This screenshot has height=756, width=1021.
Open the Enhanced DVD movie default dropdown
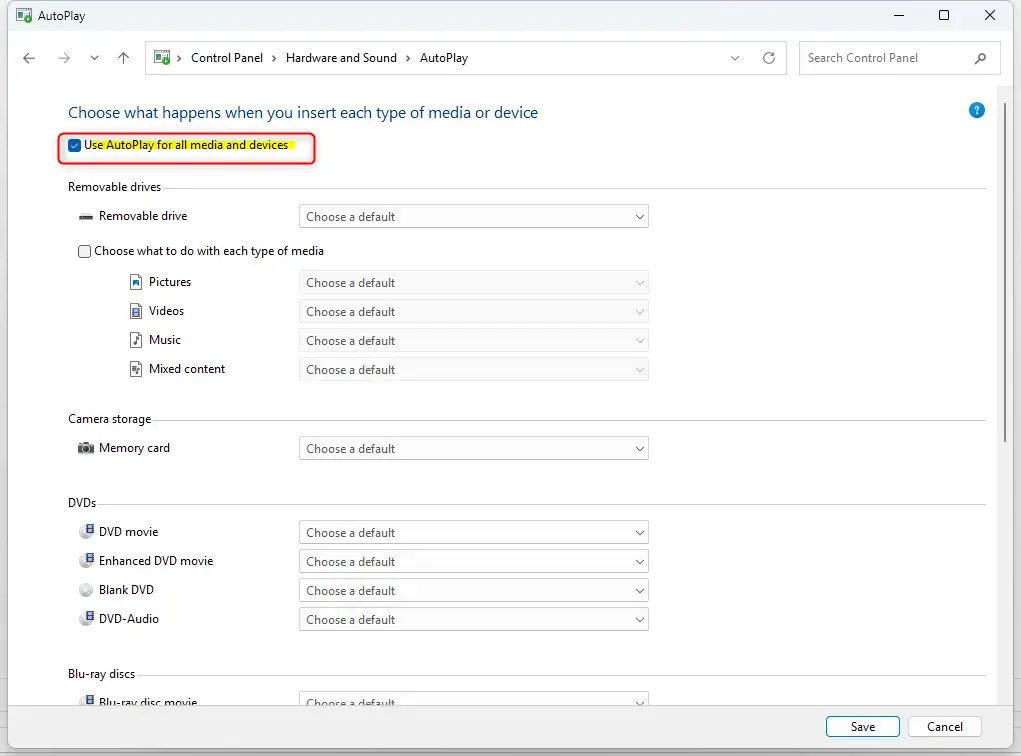(x=473, y=561)
